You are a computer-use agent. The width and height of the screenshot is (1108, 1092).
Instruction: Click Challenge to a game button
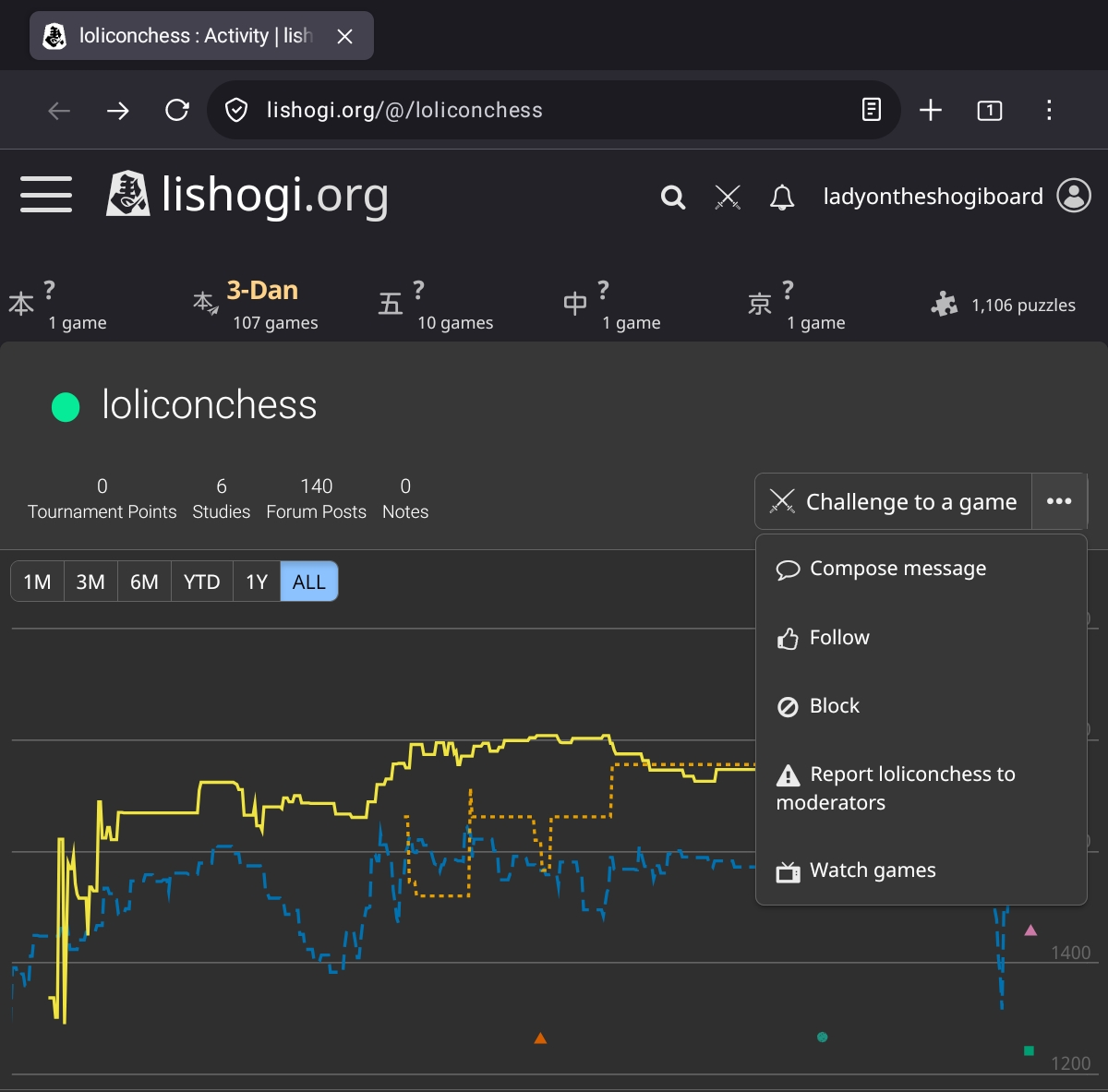[x=893, y=501]
